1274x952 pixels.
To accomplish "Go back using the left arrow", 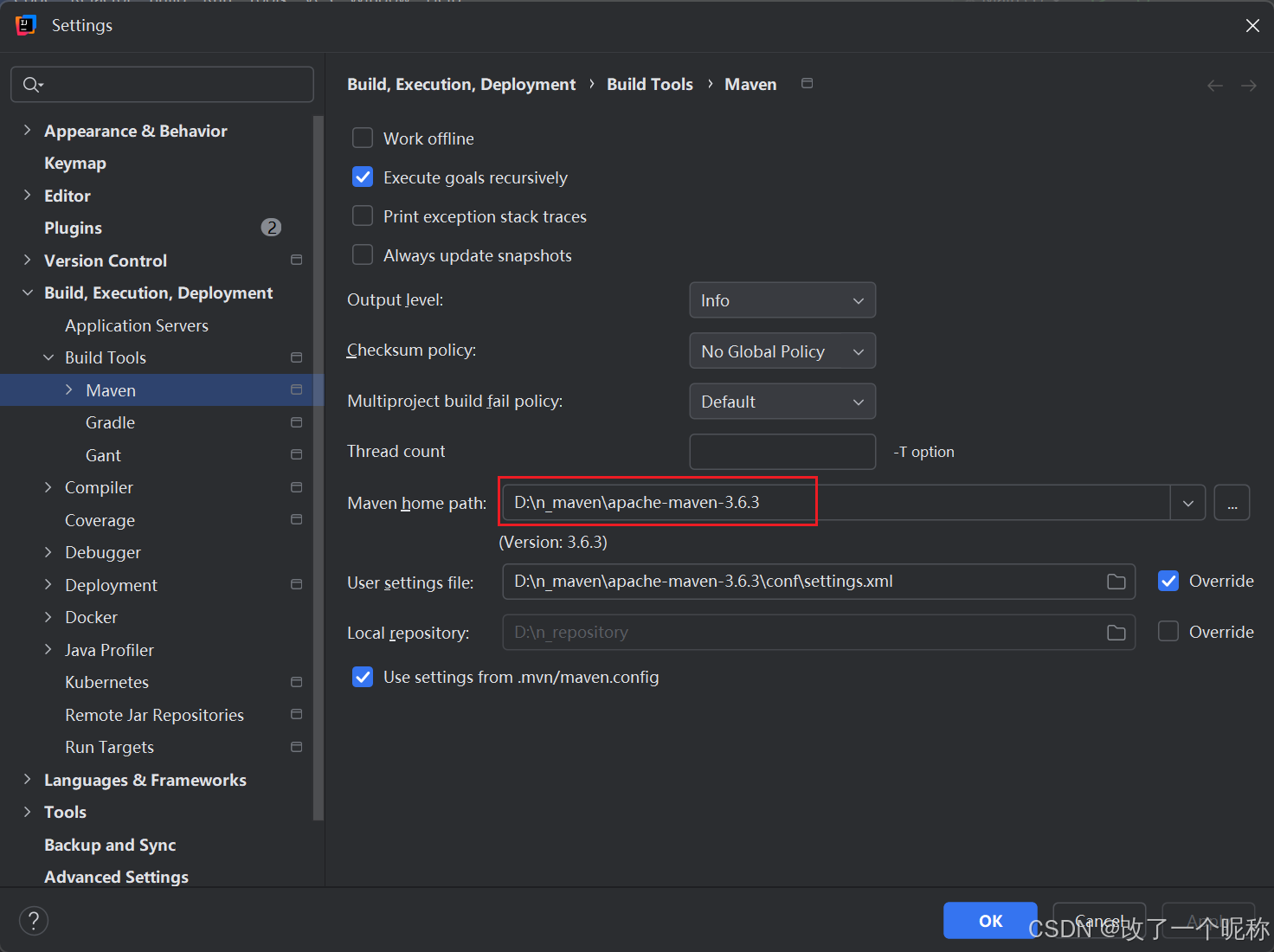I will (x=1215, y=85).
